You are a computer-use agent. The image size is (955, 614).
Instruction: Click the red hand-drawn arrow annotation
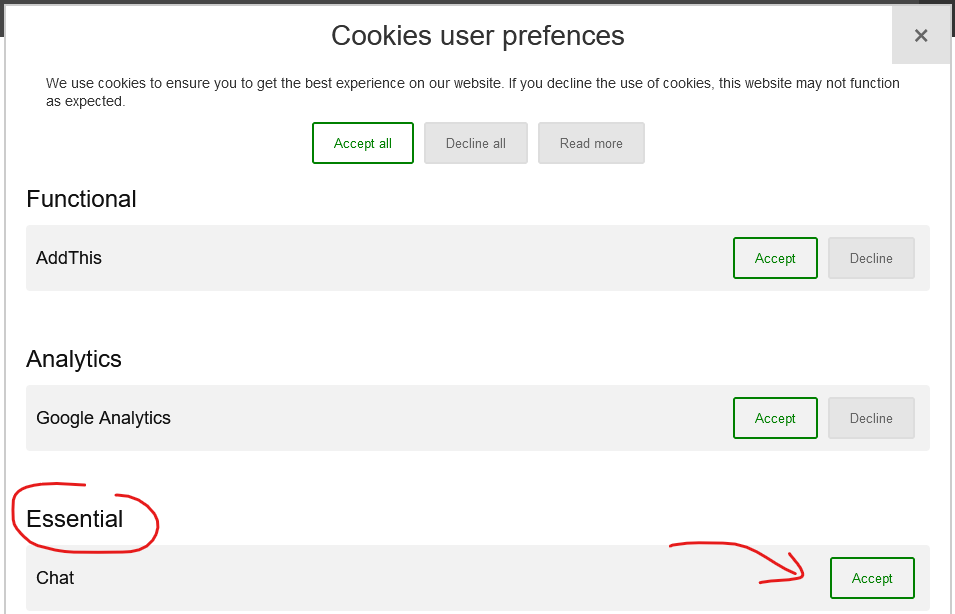pos(737,562)
